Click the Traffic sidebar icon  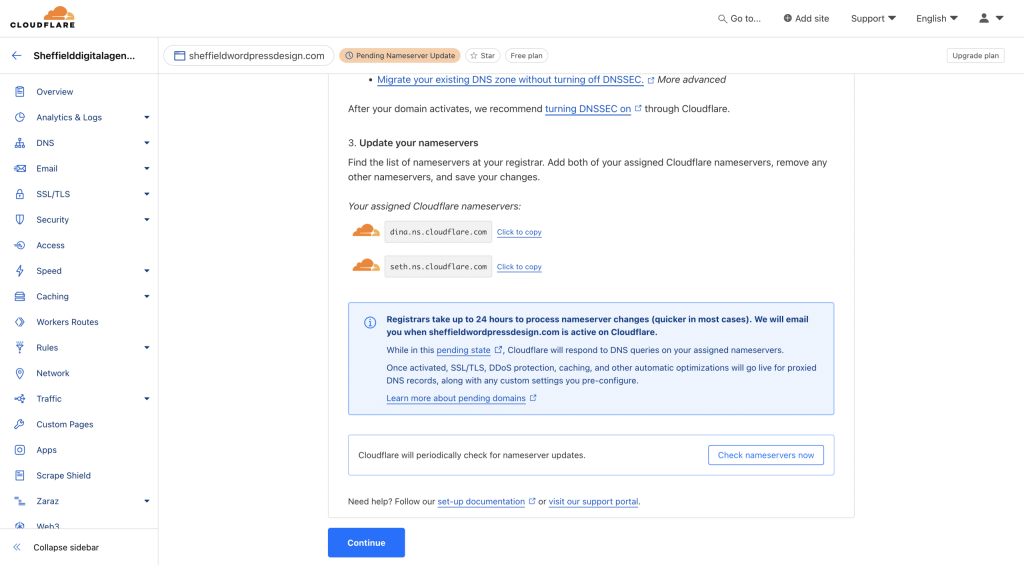click(20, 398)
